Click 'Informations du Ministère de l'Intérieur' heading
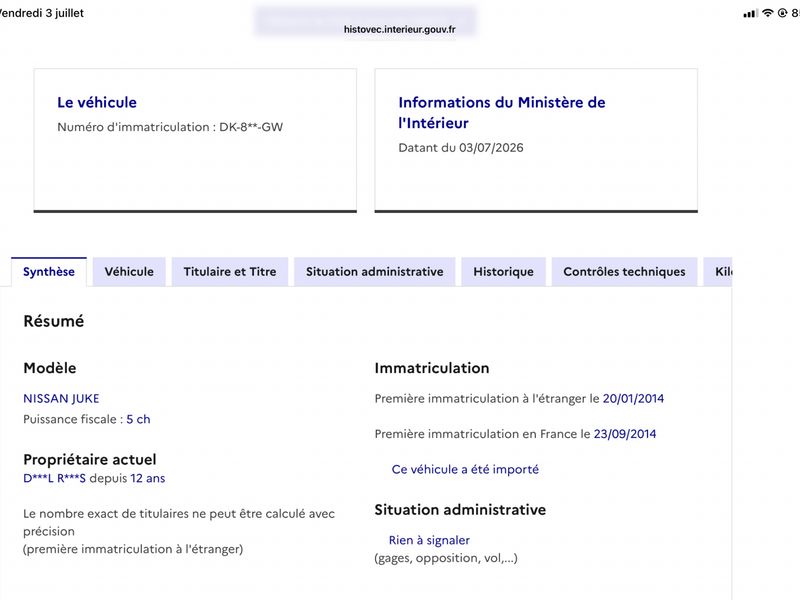Viewport: 800px width, 600px height. (502, 113)
